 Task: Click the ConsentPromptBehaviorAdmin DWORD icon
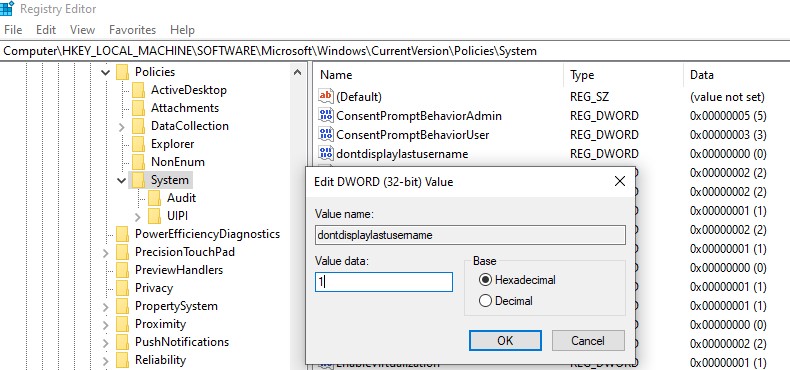[326, 115]
